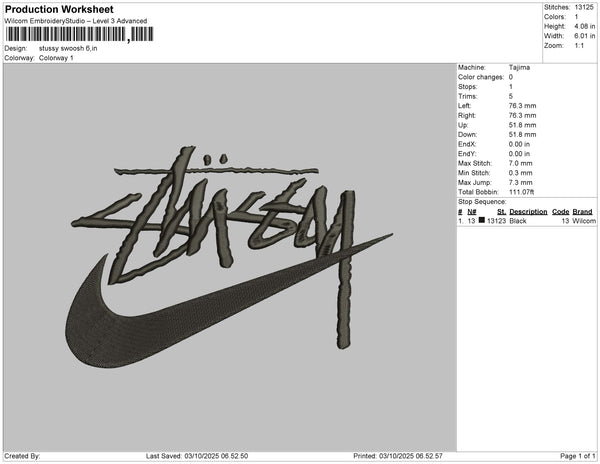Select the Max Jump value 7.3 mm
The width and height of the screenshot is (600, 464).
click(520, 182)
